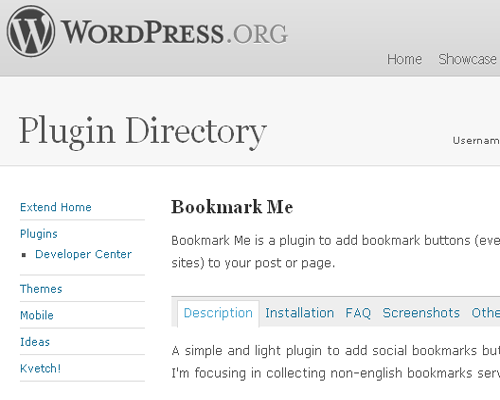Switch to the Installation tab
This screenshot has width=500, height=400.
point(299,313)
